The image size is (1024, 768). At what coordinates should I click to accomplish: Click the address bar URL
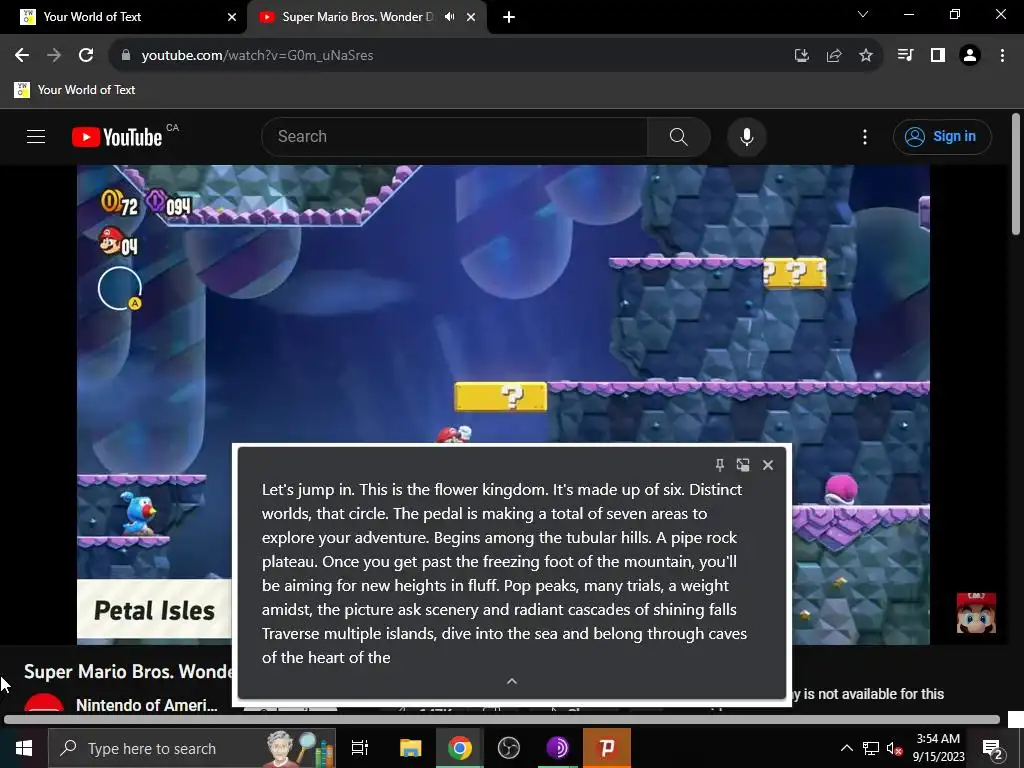257,56
